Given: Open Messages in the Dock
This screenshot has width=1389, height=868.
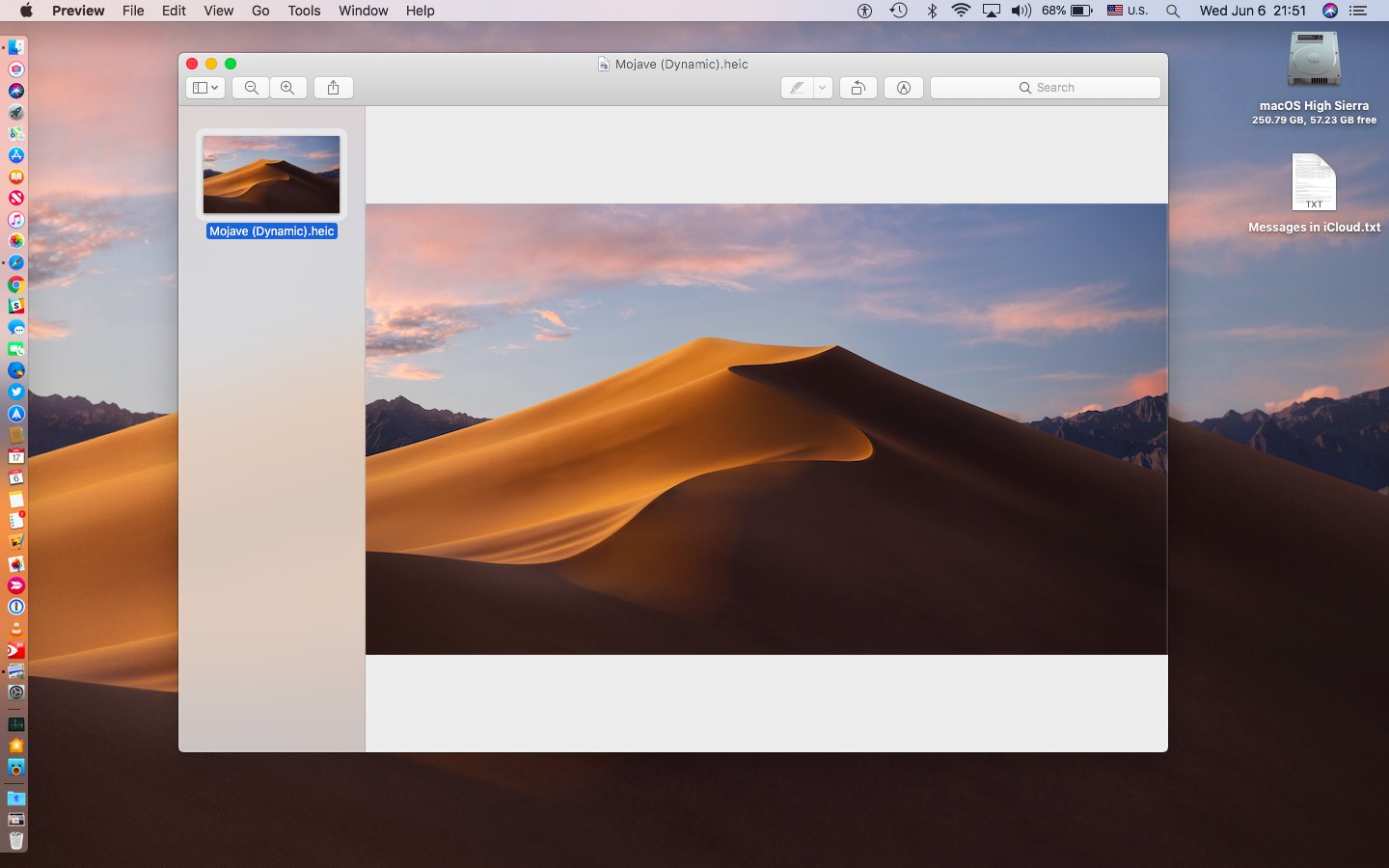Looking at the screenshot, I should point(16,328).
